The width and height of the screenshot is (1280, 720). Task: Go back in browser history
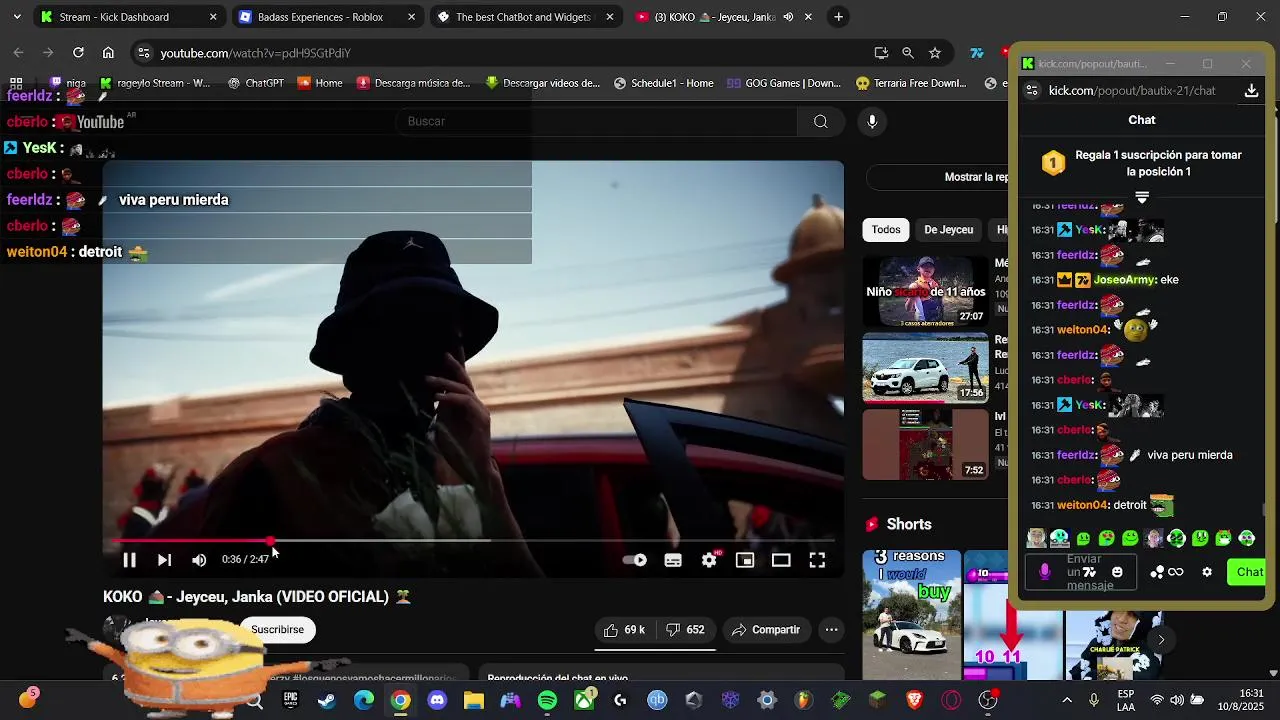18,53
